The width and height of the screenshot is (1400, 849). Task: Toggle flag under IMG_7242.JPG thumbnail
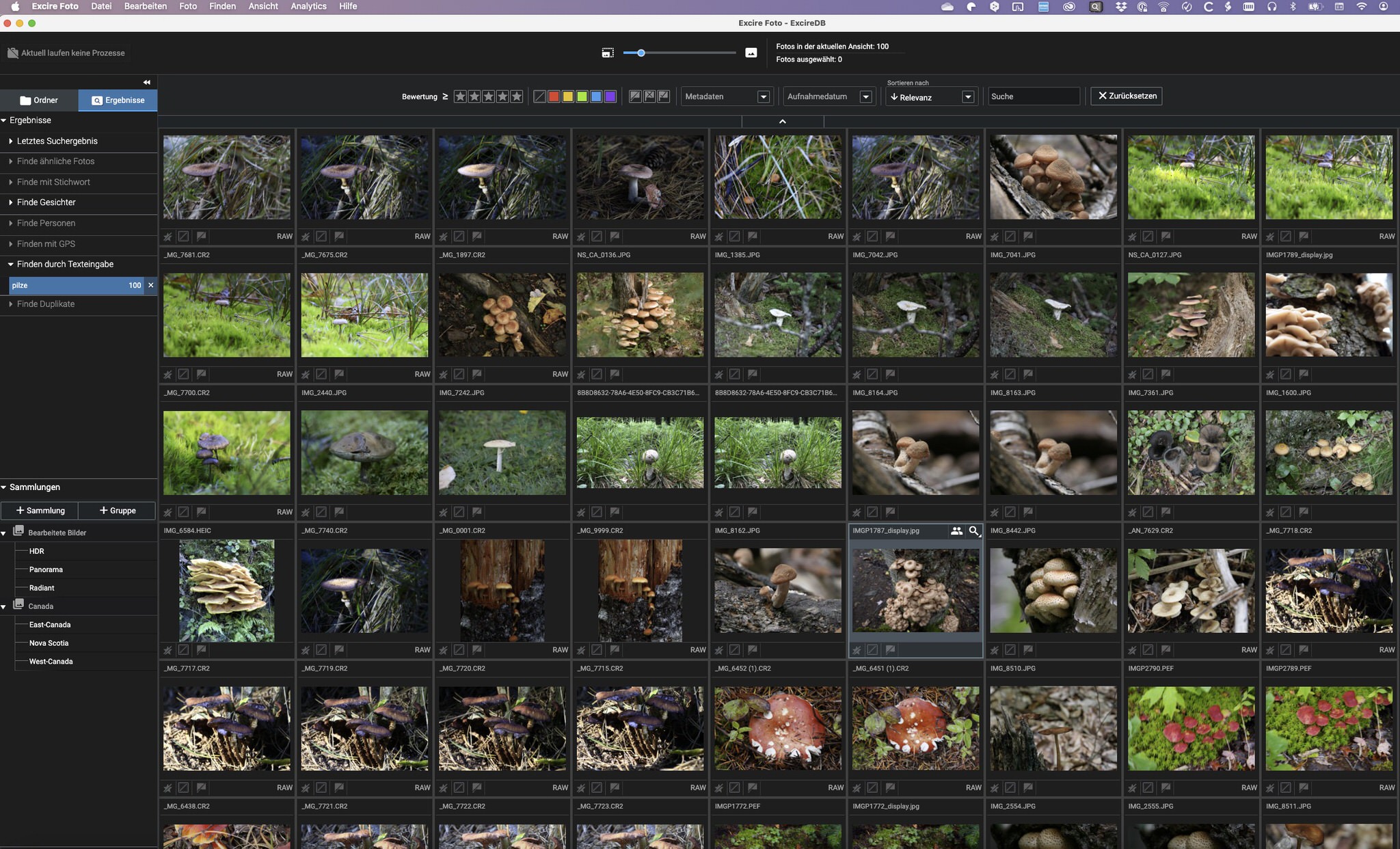click(x=477, y=512)
